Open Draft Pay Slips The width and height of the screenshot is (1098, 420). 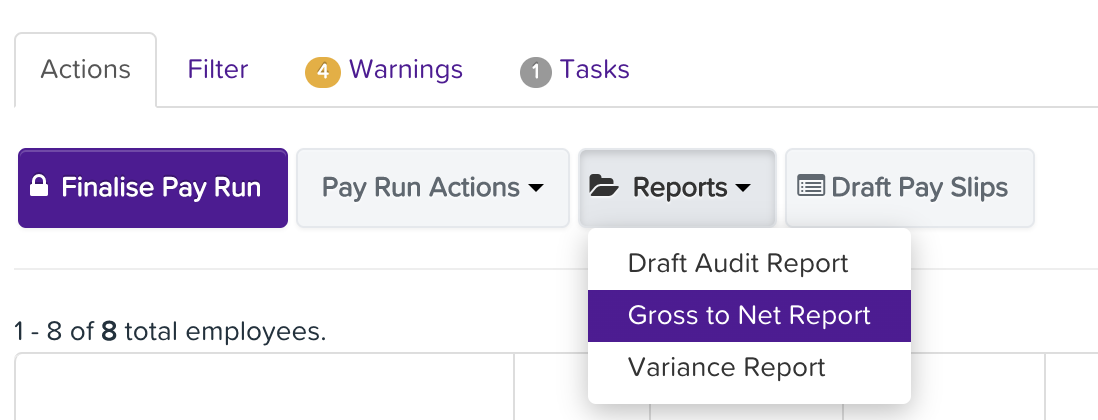tap(910, 188)
